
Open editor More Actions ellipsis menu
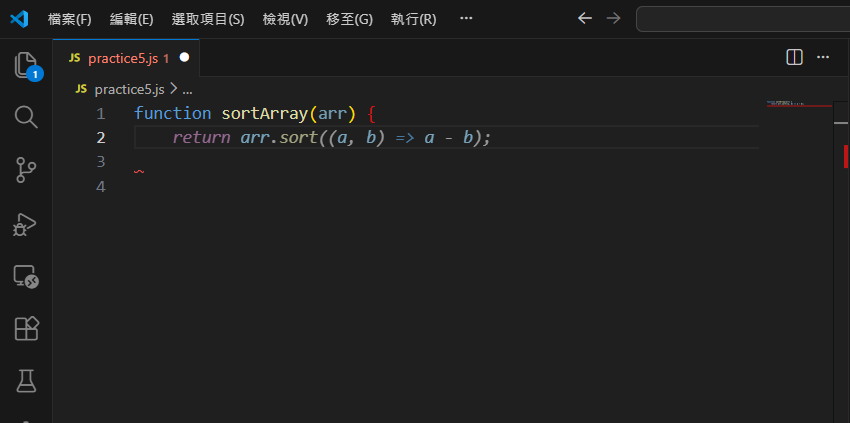pyautogui.click(x=823, y=58)
